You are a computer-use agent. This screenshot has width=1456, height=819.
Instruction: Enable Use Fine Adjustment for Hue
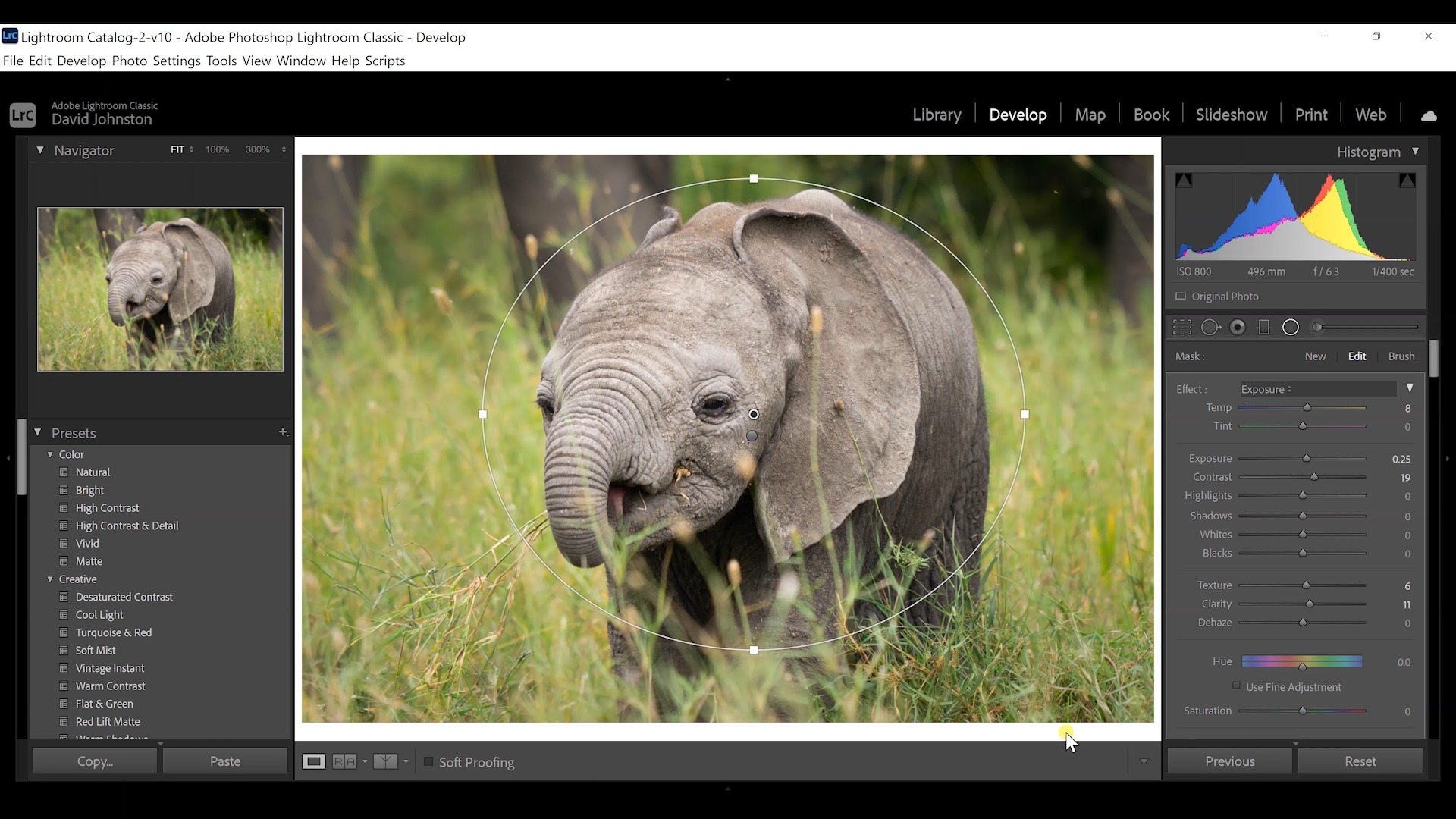point(1236,686)
